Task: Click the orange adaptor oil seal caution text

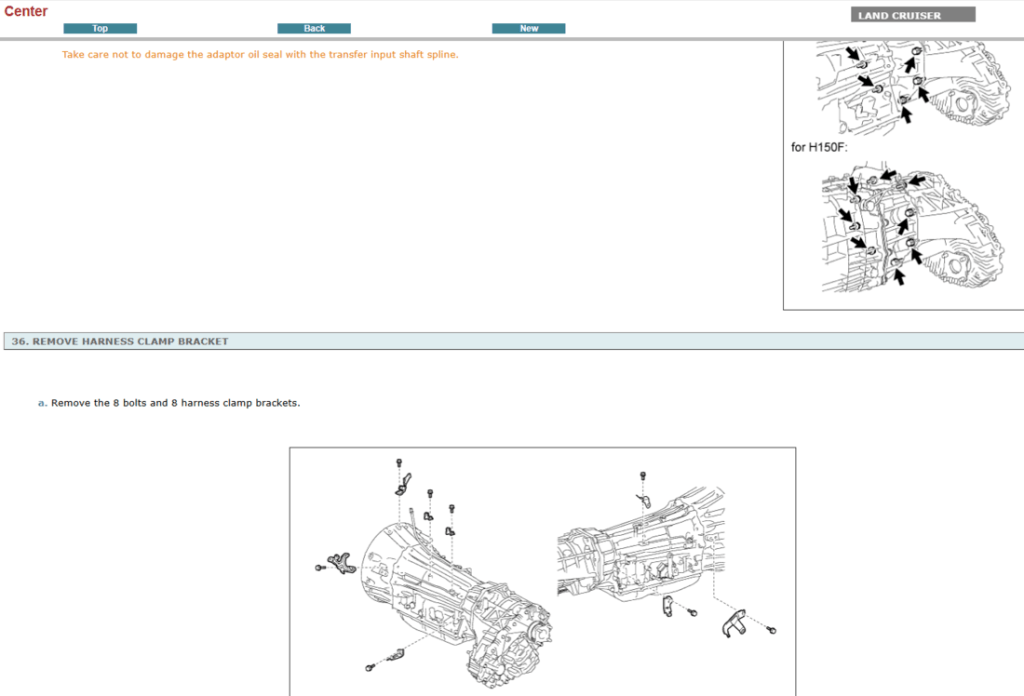Action: (x=260, y=55)
